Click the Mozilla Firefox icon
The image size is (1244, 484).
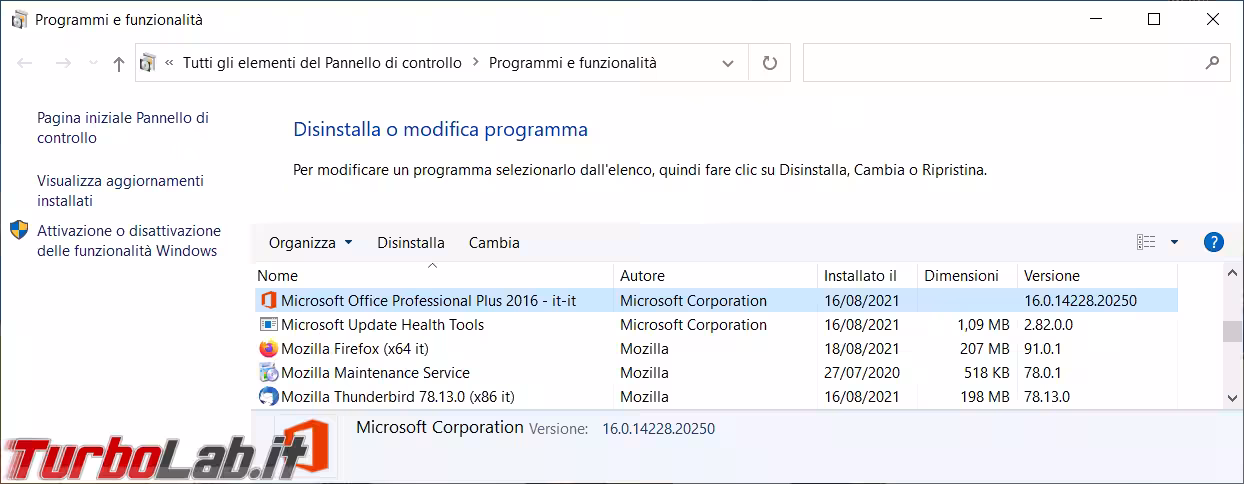point(268,349)
